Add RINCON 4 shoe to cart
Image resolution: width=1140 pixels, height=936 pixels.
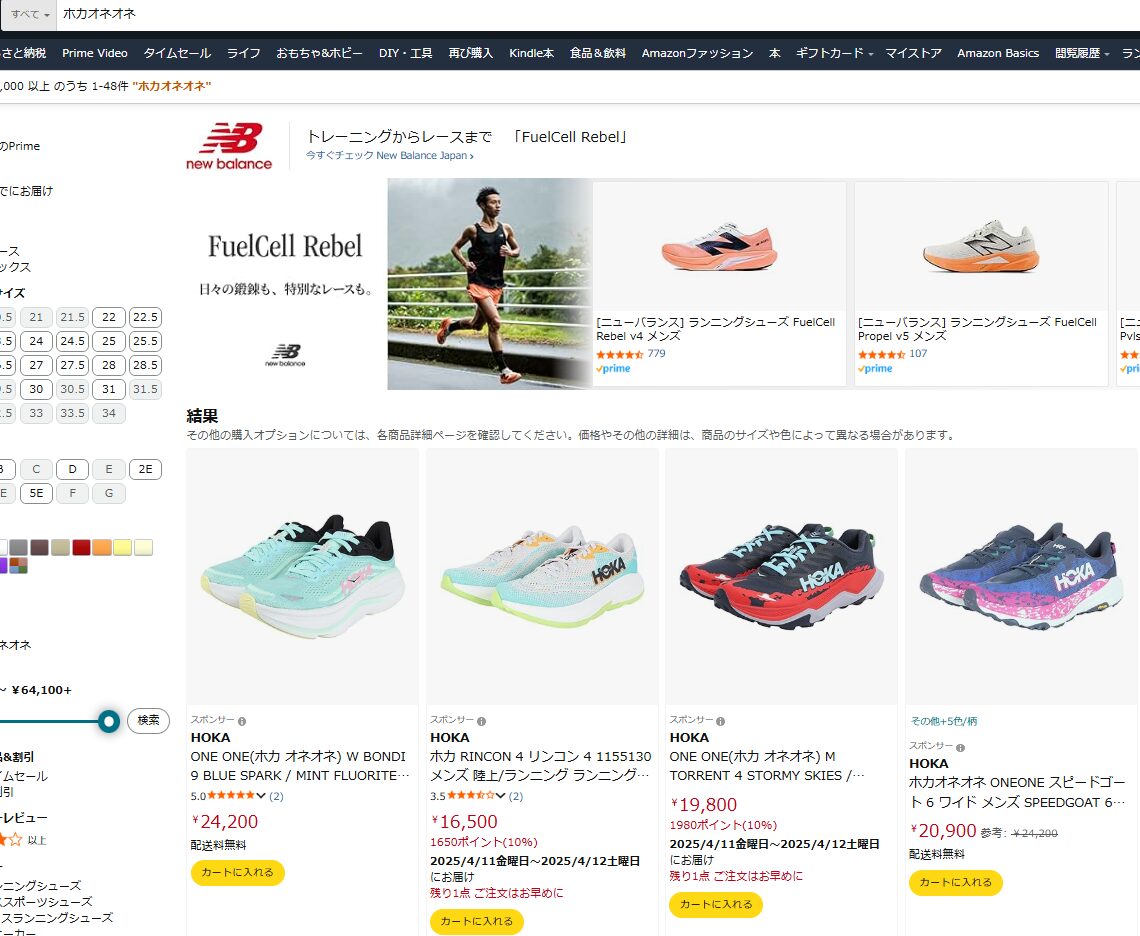(x=477, y=921)
